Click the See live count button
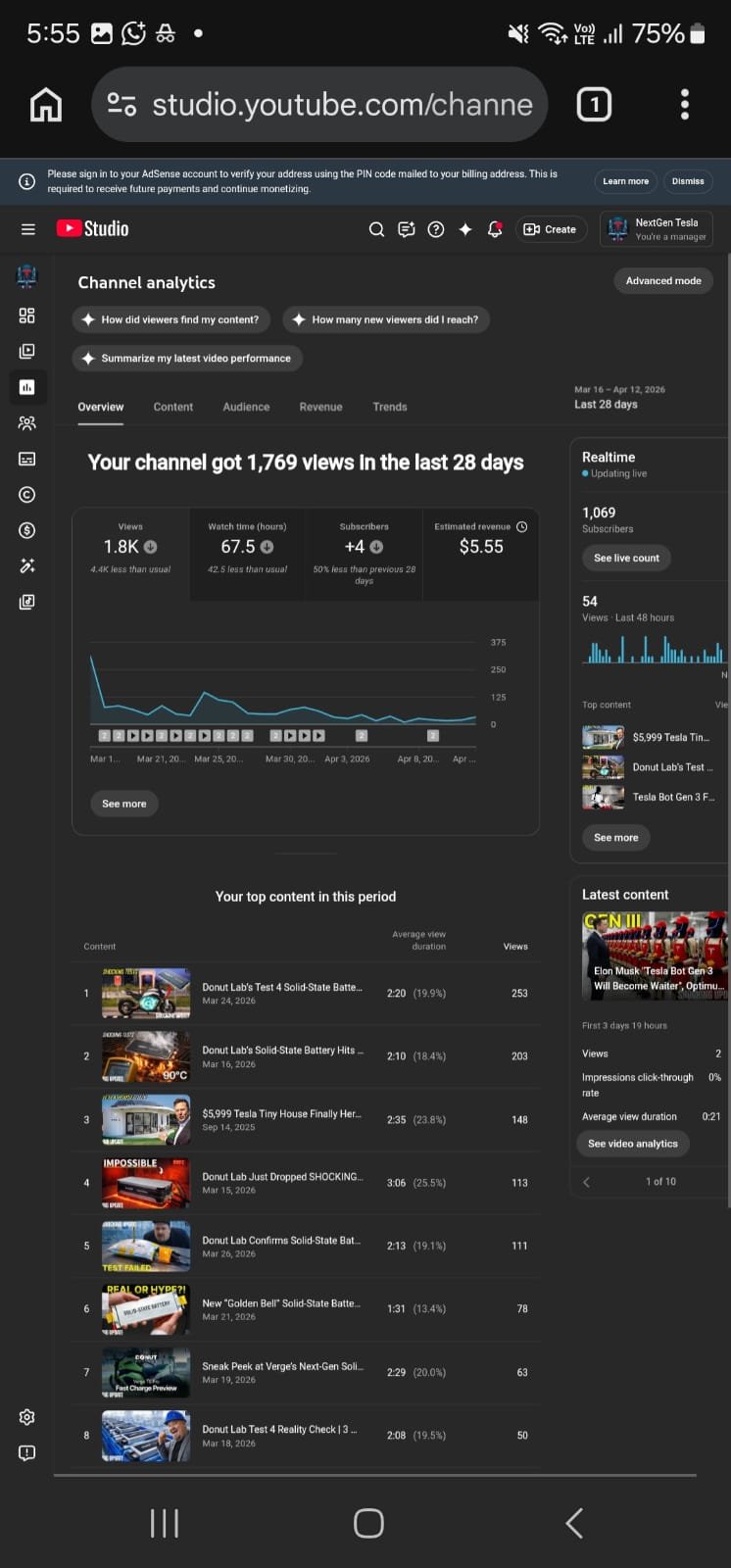The width and height of the screenshot is (731, 1568). pos(626,559)
